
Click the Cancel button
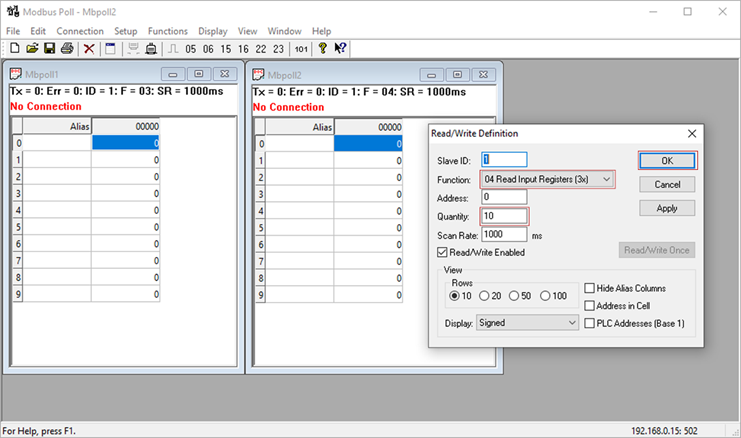pos(667,184)
